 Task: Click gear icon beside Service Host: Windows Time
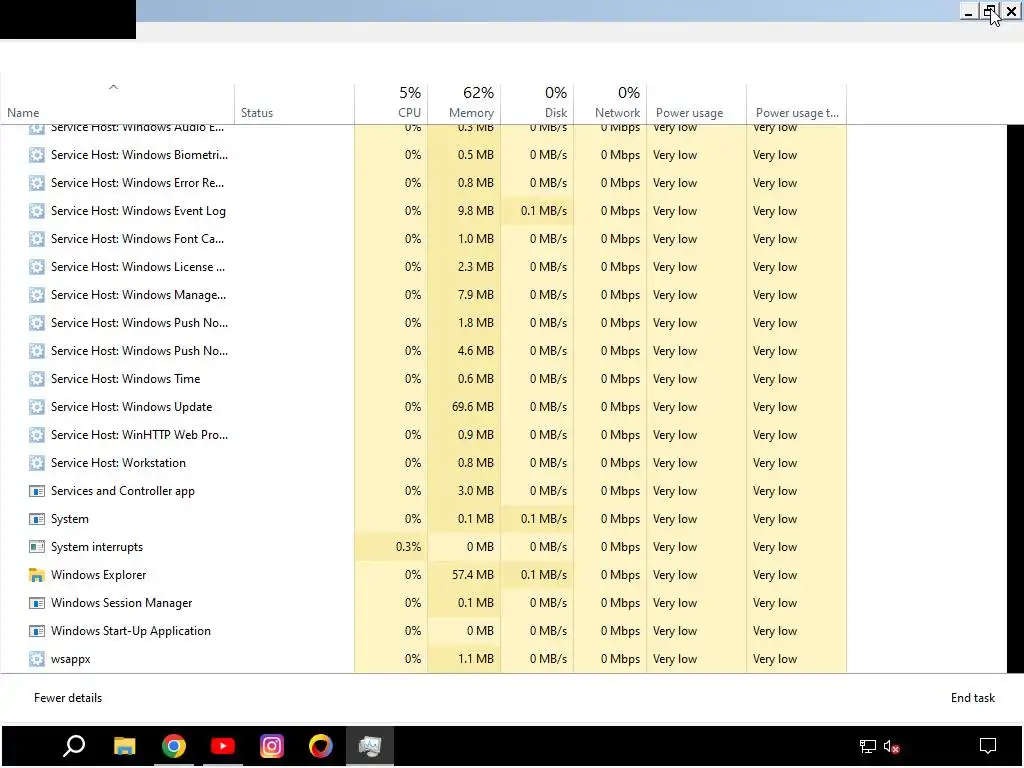(x=37, y=379)
